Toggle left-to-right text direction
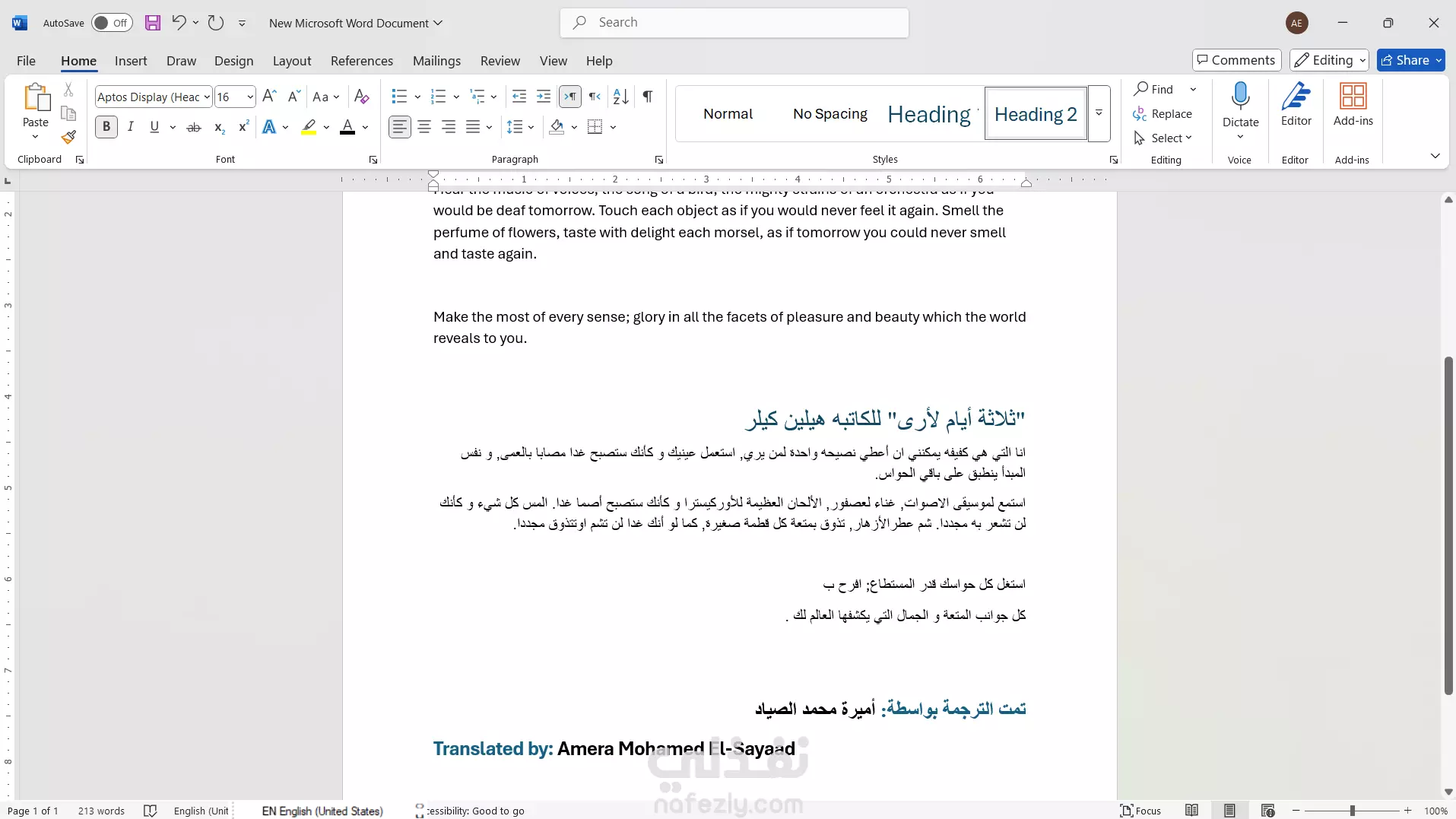The image size is (1456, 819). tap(570, 96)
